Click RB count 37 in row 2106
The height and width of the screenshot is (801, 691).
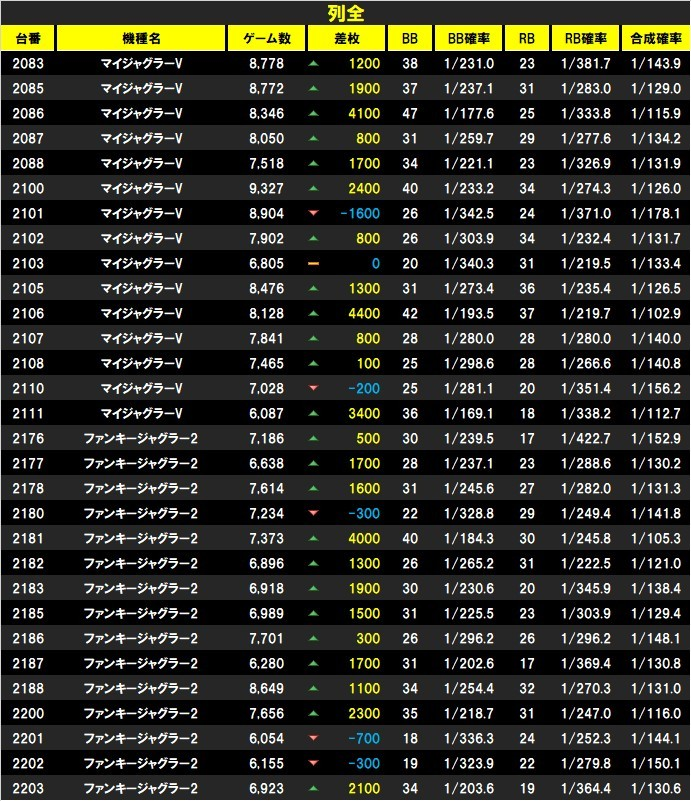pyautogui.click(x=527, y=313)
